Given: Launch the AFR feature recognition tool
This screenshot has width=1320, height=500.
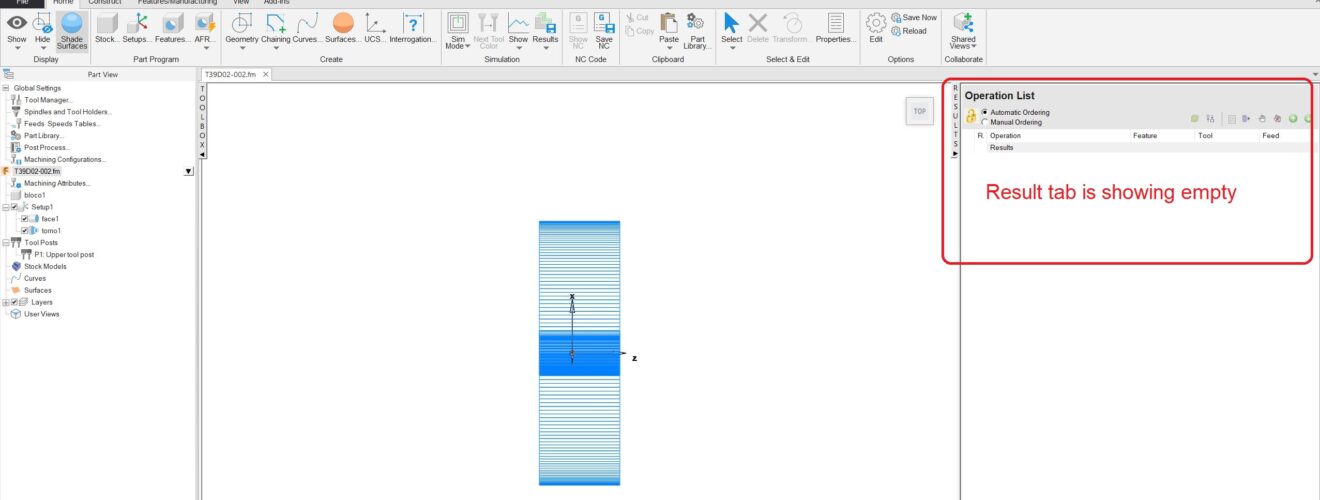Looking at the screenshot, I should tap(205, 29).
